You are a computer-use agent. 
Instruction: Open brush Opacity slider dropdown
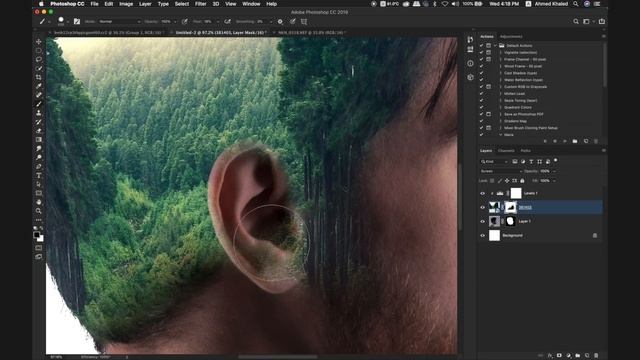click(x=176, y=21)
